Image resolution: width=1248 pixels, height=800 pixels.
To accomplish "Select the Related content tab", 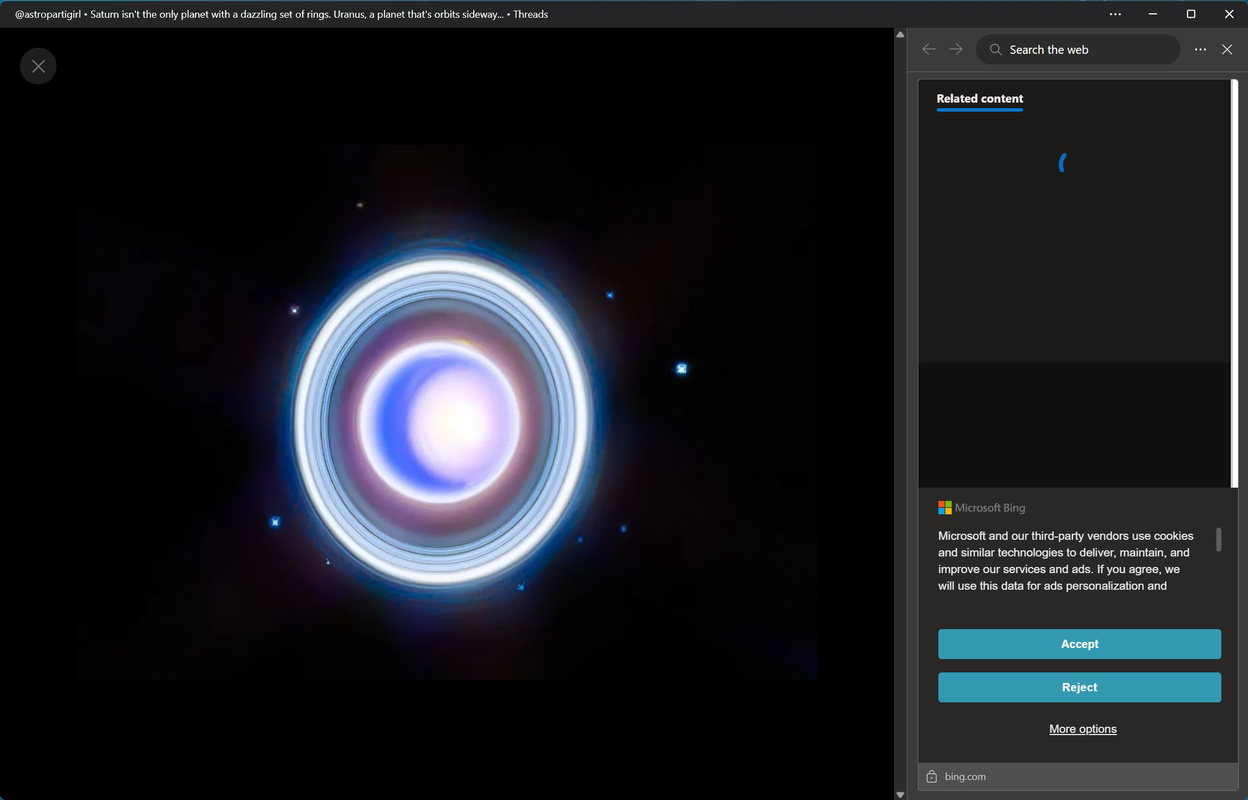I will point(979,98).
